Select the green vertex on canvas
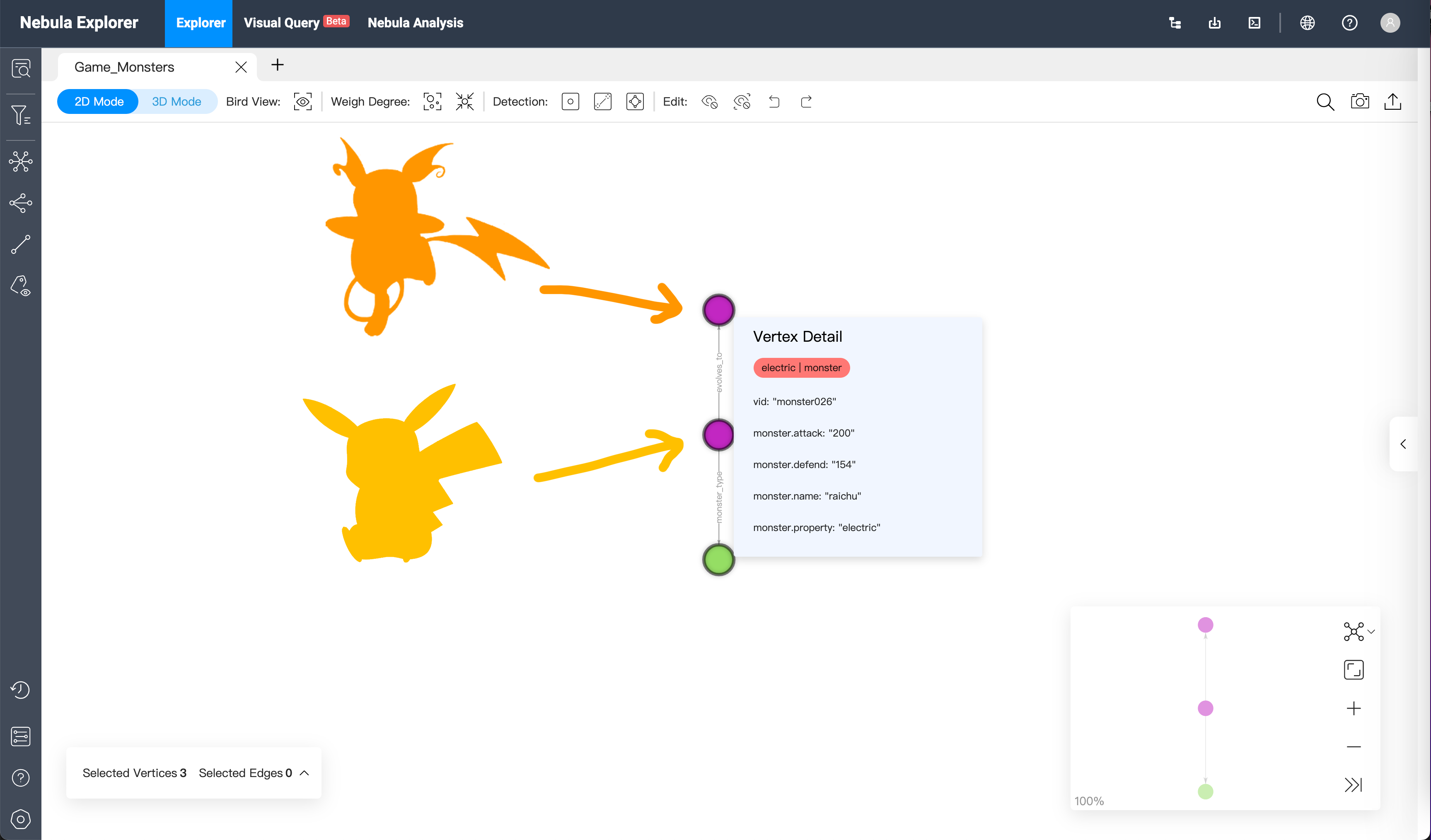Screen dimensions: 1431x840 (719, 560)
